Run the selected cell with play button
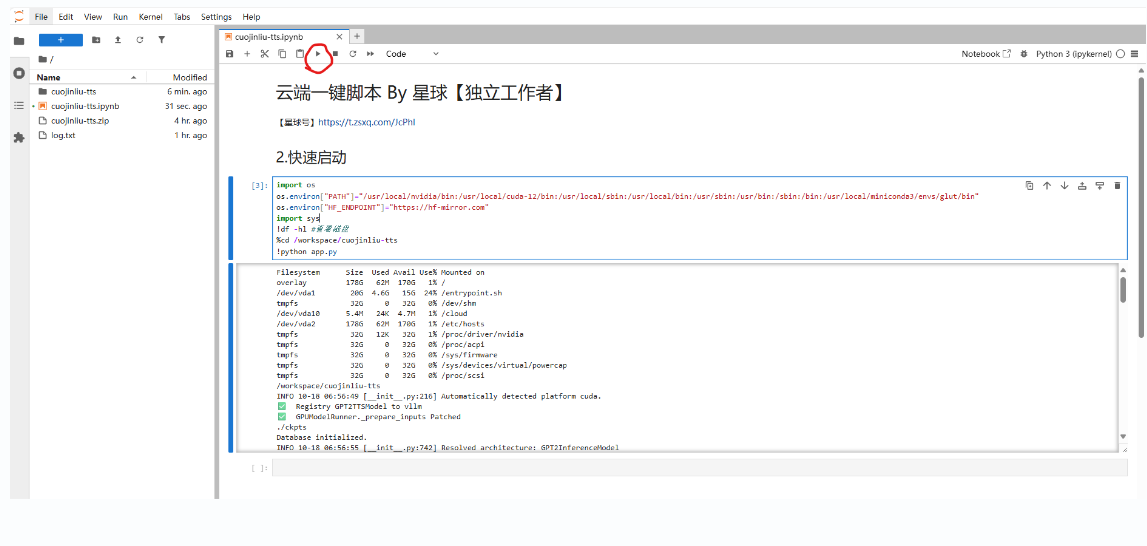 pos(318,54)
